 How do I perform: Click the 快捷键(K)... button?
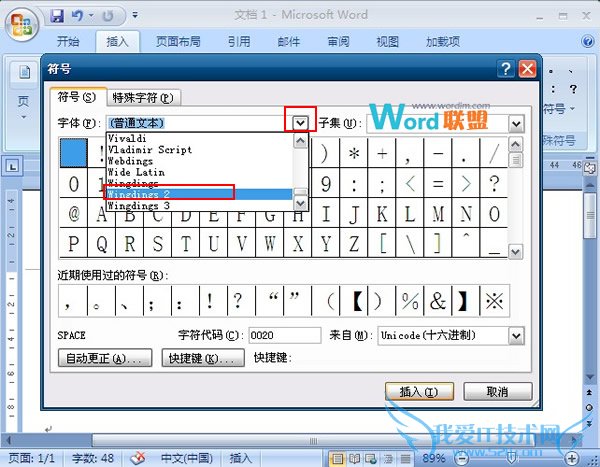point(203,358)
